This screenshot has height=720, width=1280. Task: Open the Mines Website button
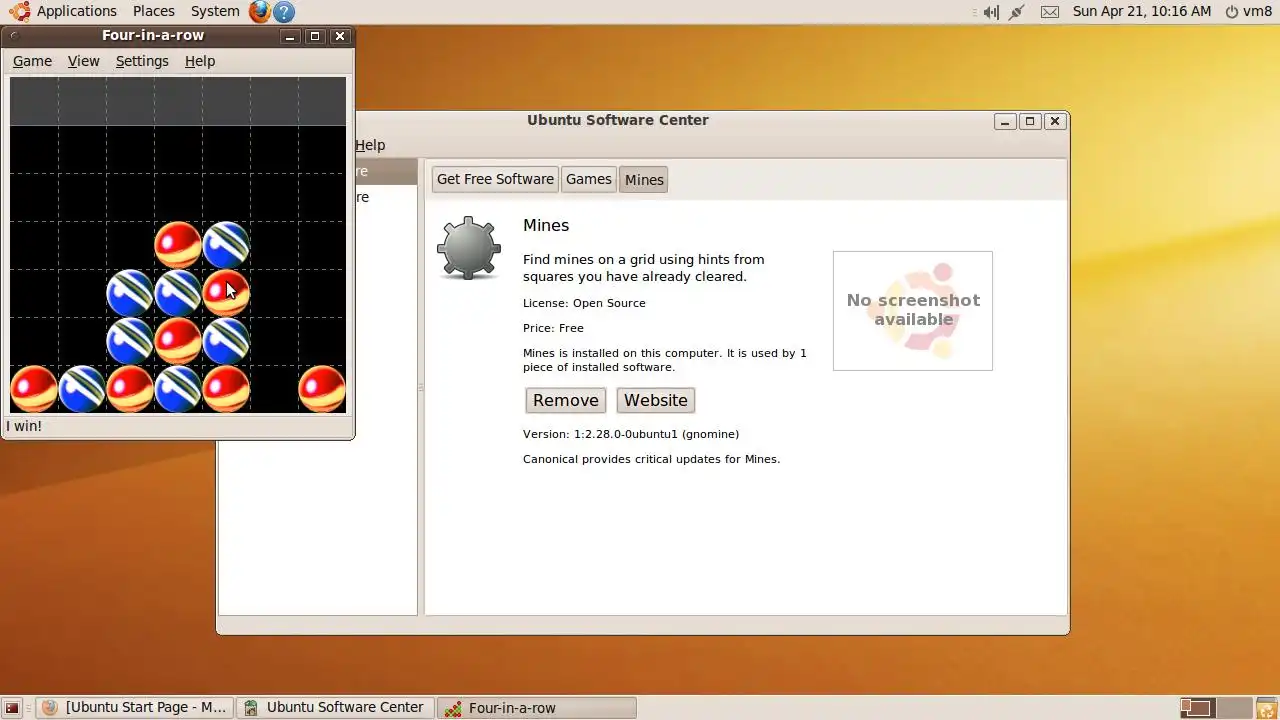(656, 400)
